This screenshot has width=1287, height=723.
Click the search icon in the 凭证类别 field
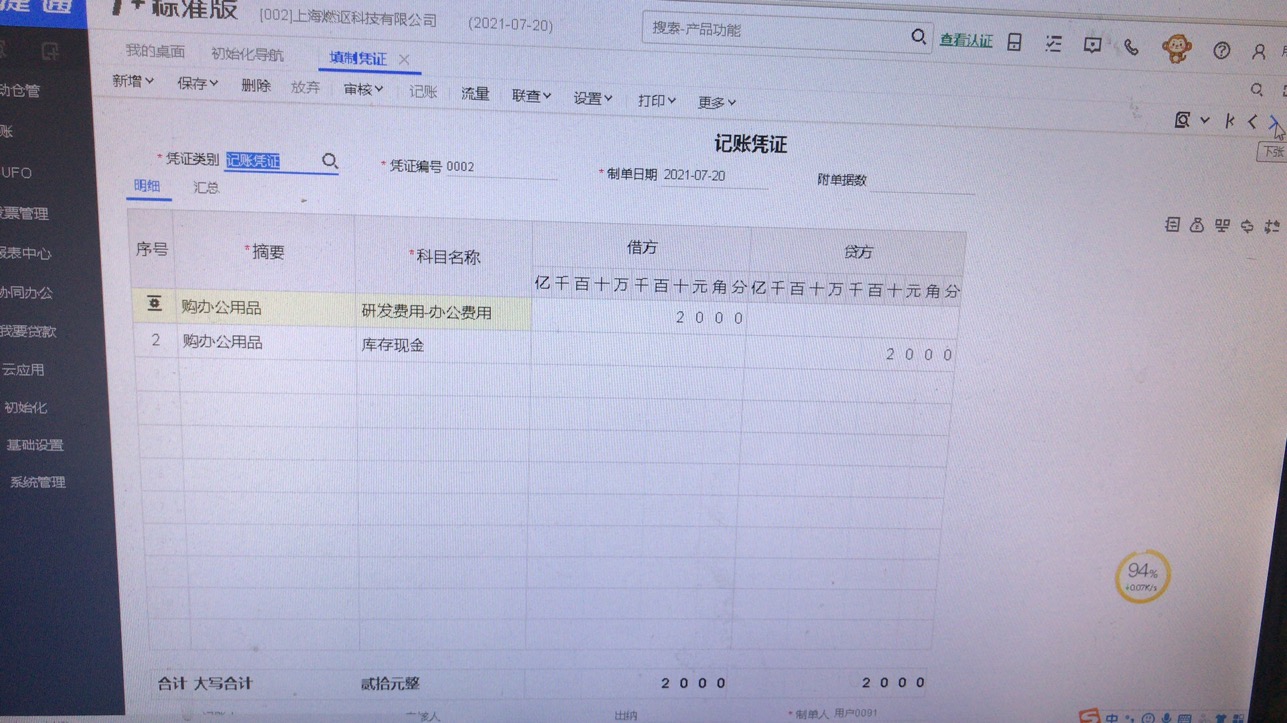click(329, 160)
